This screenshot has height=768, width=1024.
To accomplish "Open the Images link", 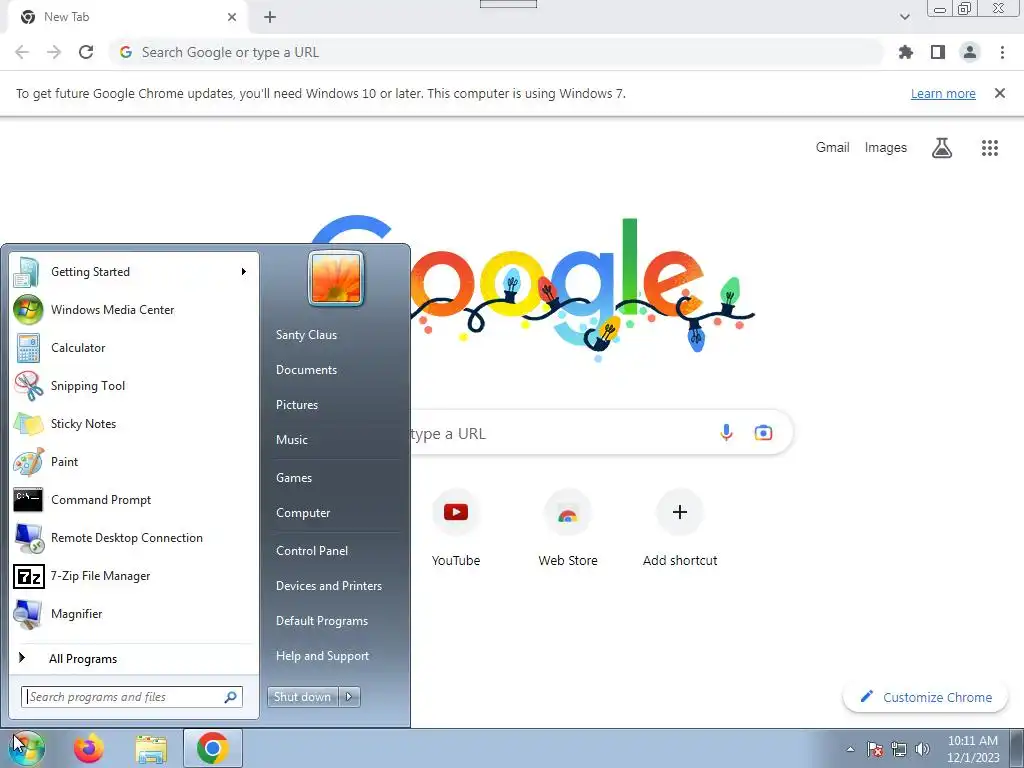I will point(886,148).
